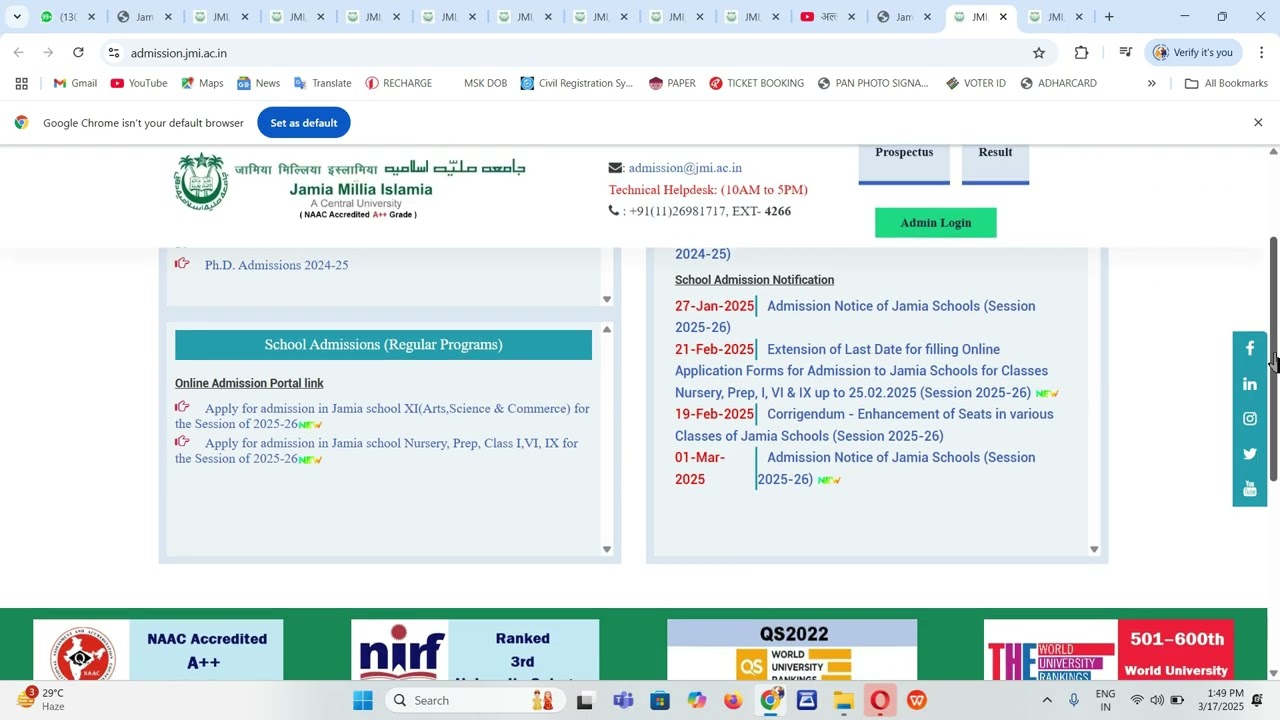Open Gmail bookmark
This screenshot has width=1280, height=720.
pyautogui.click(x=75, y=83)
